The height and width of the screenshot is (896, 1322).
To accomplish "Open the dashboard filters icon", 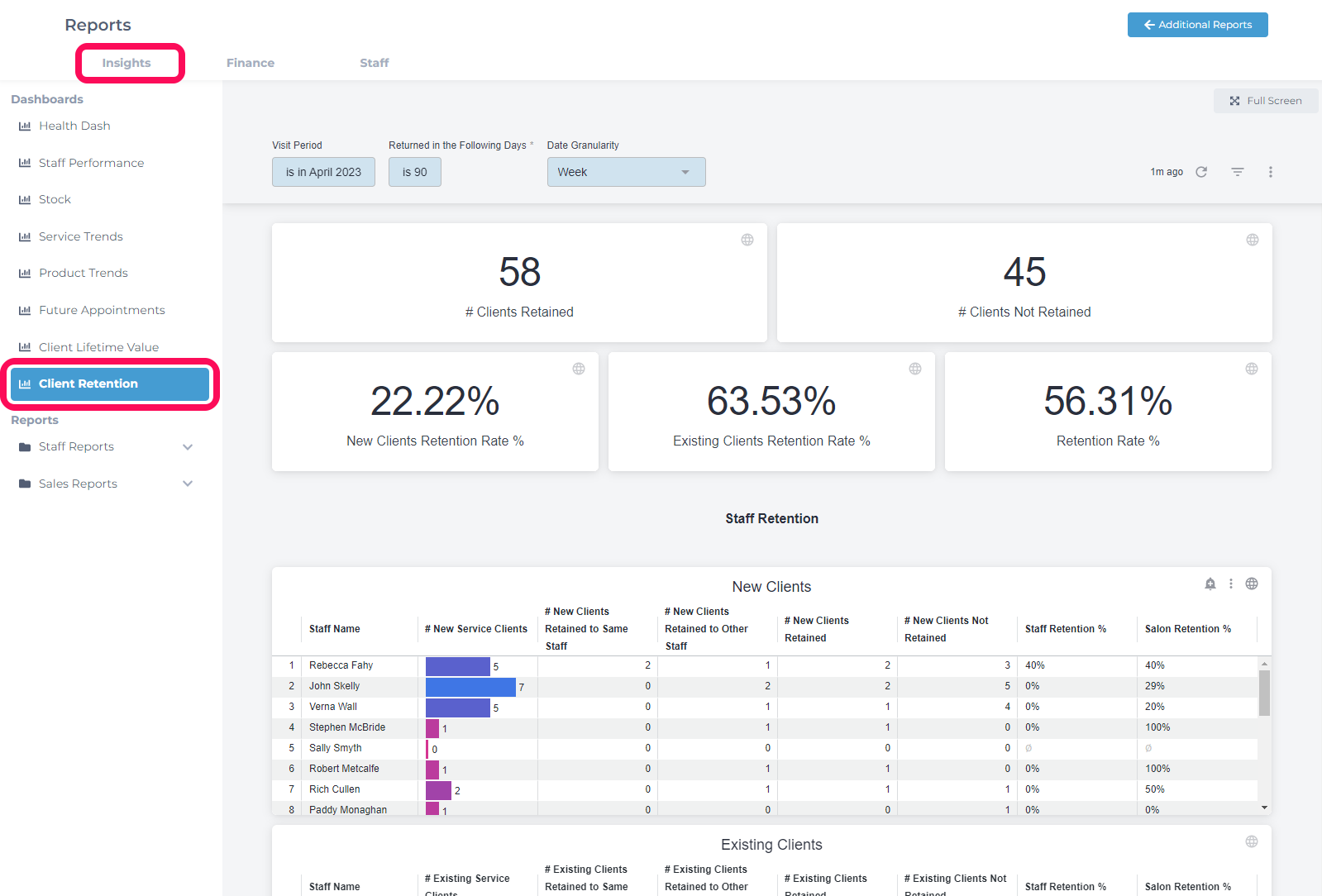I will click(1237, 172).
